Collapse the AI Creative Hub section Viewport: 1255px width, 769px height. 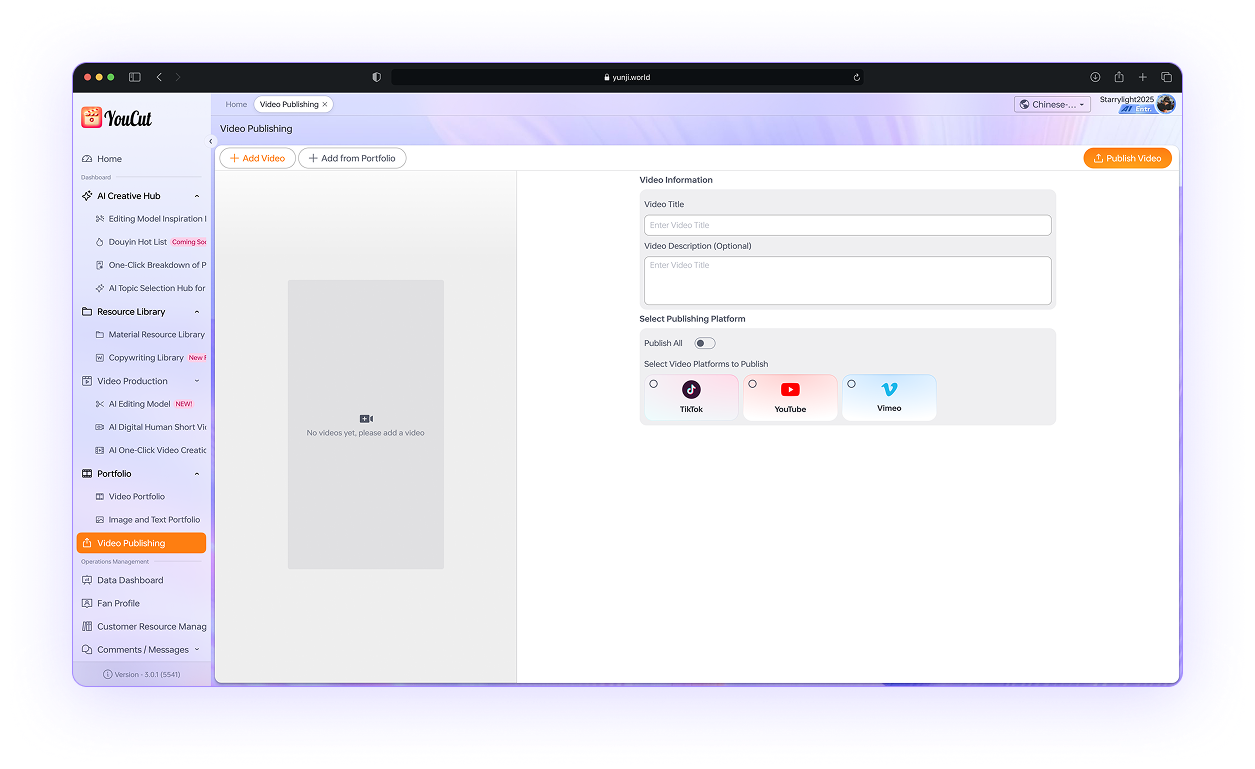click(x=196, y=196)
